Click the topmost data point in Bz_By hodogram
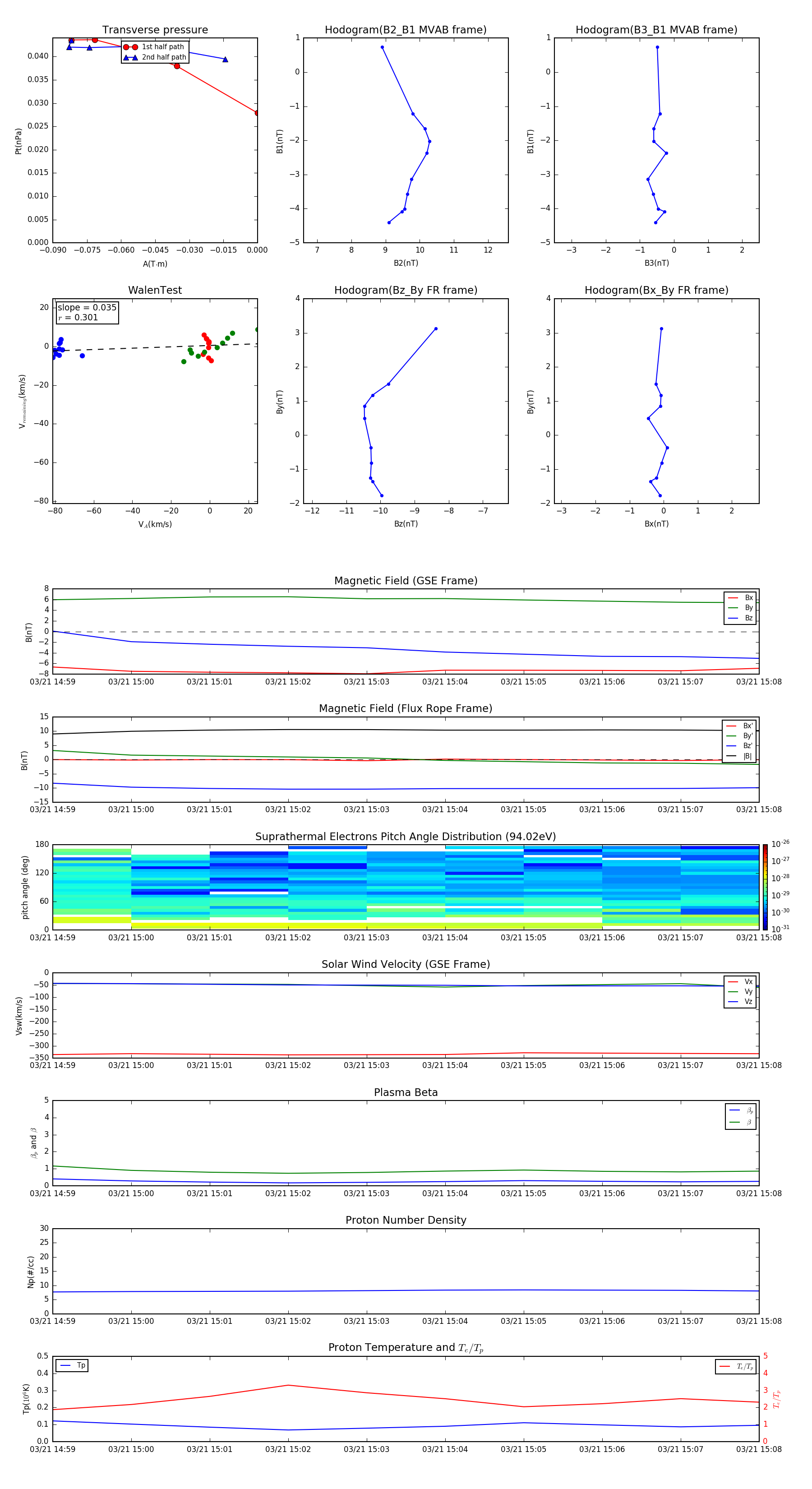This screenshot has width=812, height=1489. (x=436, y=329)
